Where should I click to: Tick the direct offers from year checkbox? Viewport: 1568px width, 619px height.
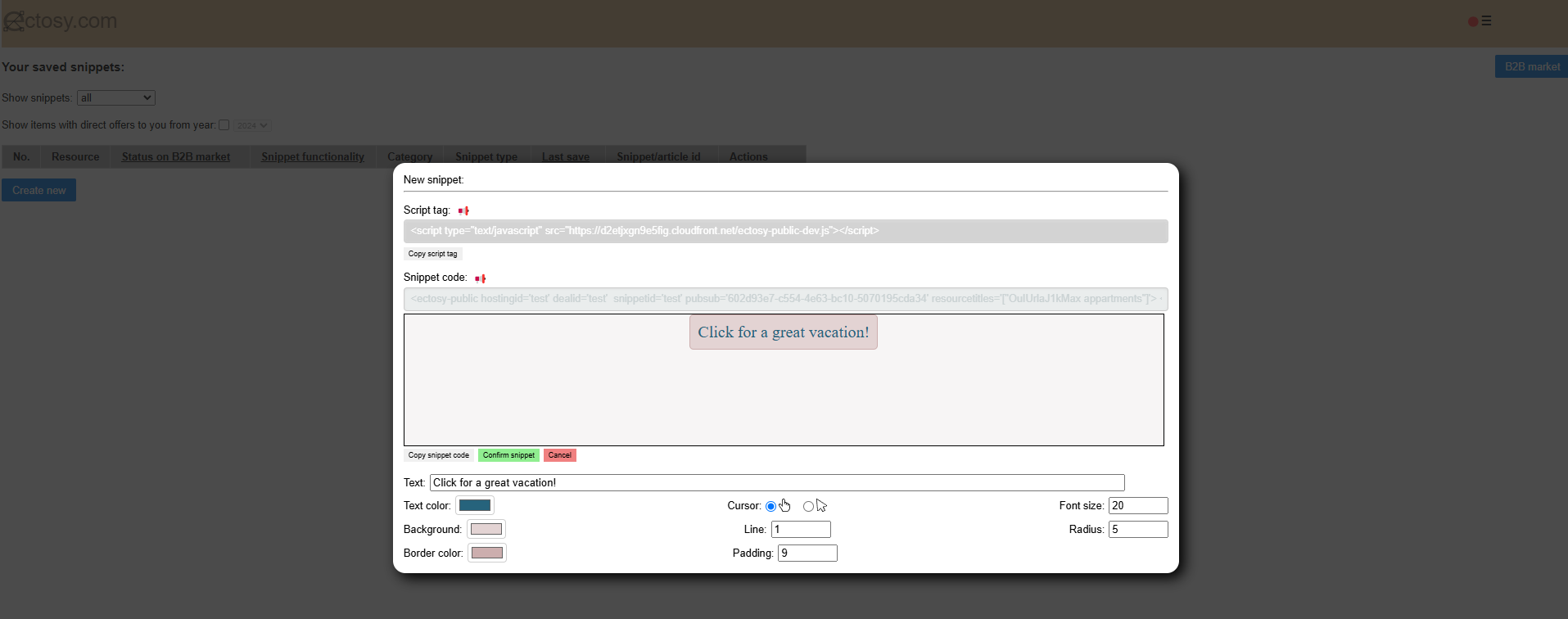tap(224, 125)
